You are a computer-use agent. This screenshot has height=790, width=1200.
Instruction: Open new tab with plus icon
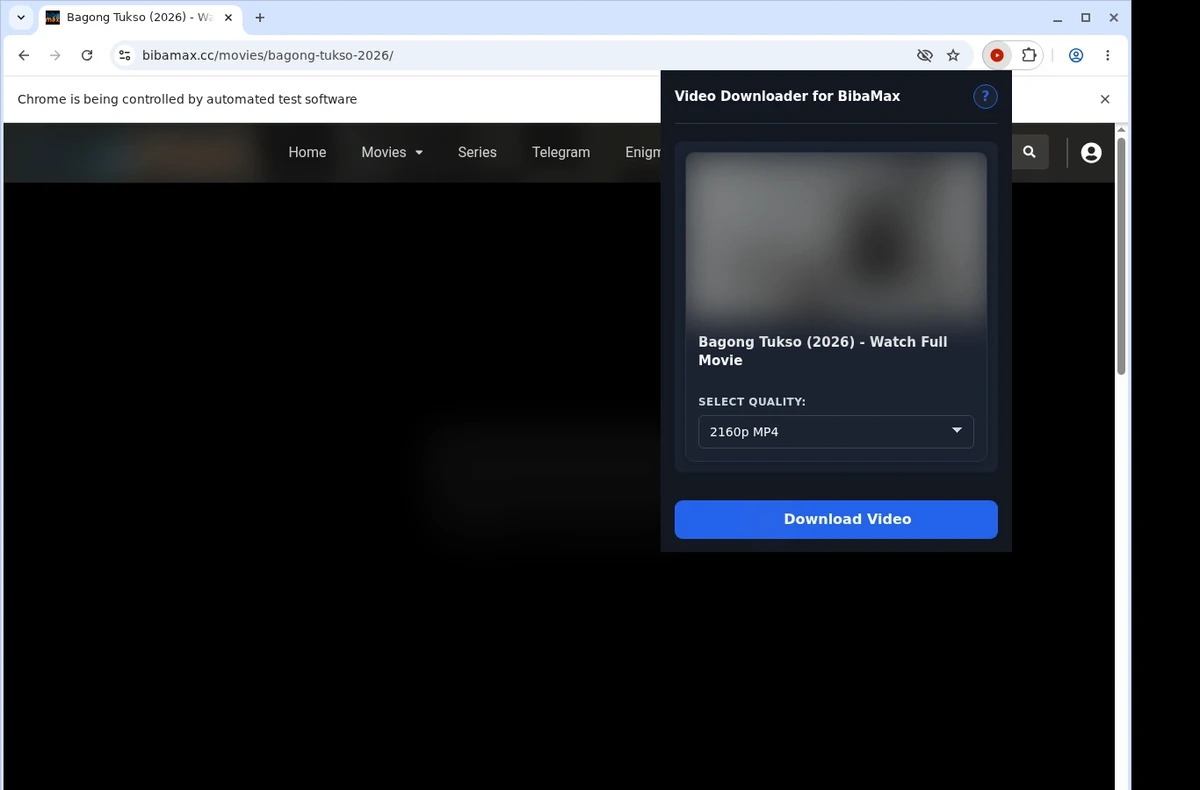click(x=260, y=18)
